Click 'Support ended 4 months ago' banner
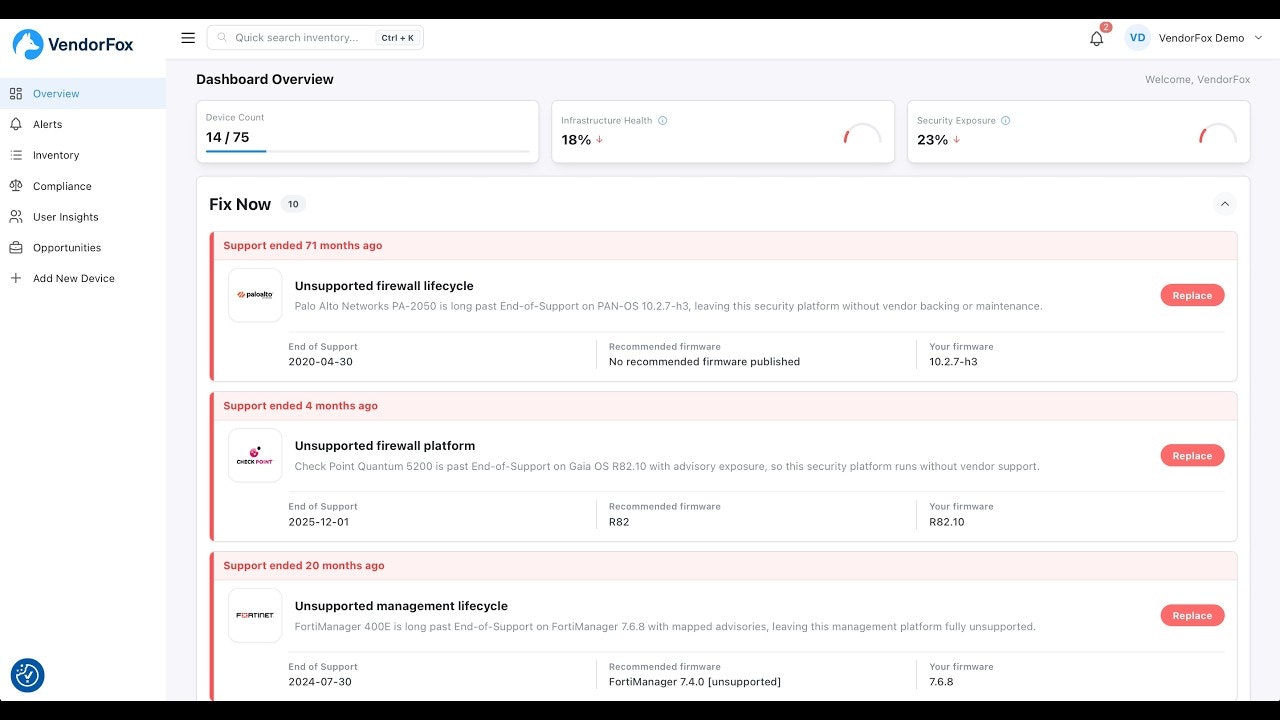The image size is (1280, 720). (301, 406)
